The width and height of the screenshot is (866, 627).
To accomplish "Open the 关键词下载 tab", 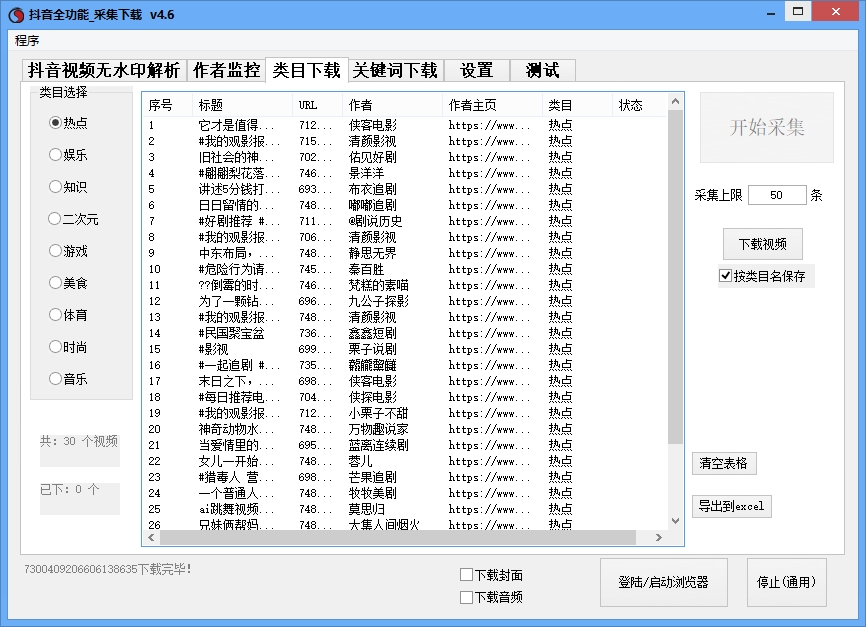I will point(395,71).
